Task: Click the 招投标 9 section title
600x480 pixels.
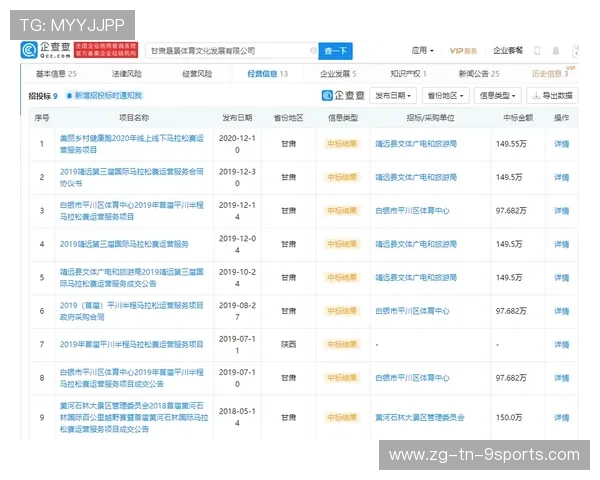Action: 43,96
